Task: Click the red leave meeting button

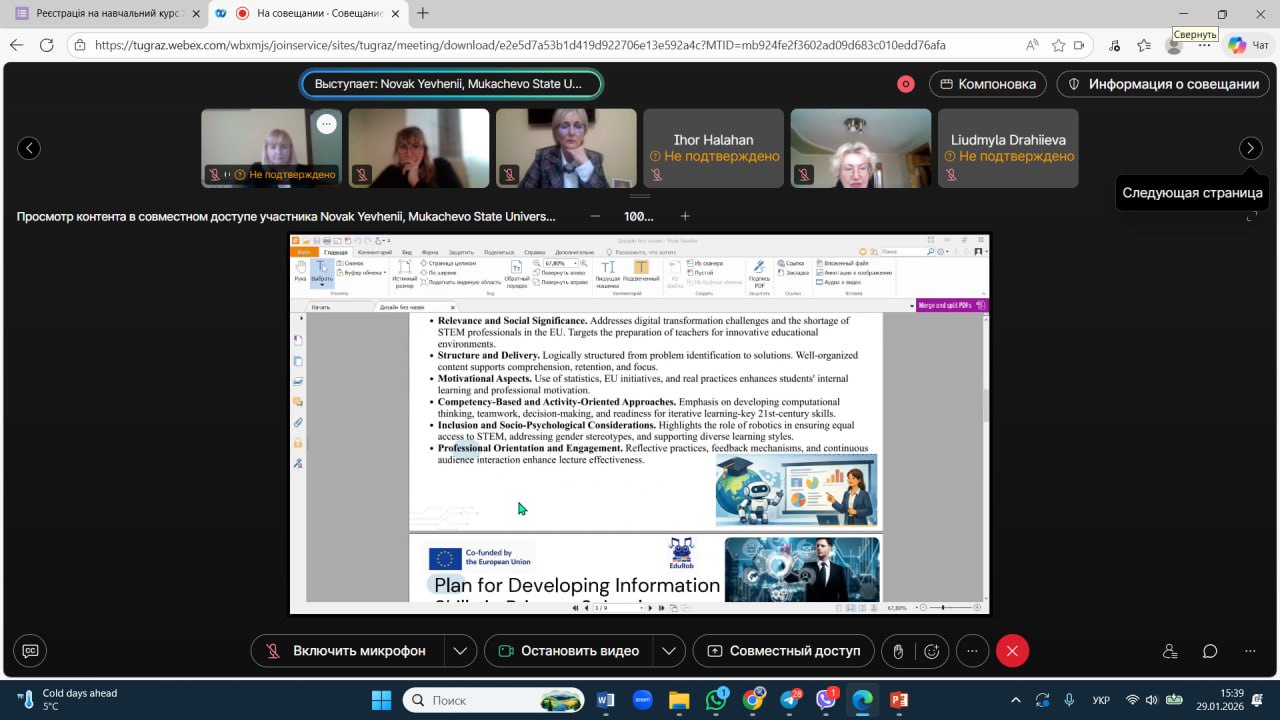Action: click(1012, 651)
